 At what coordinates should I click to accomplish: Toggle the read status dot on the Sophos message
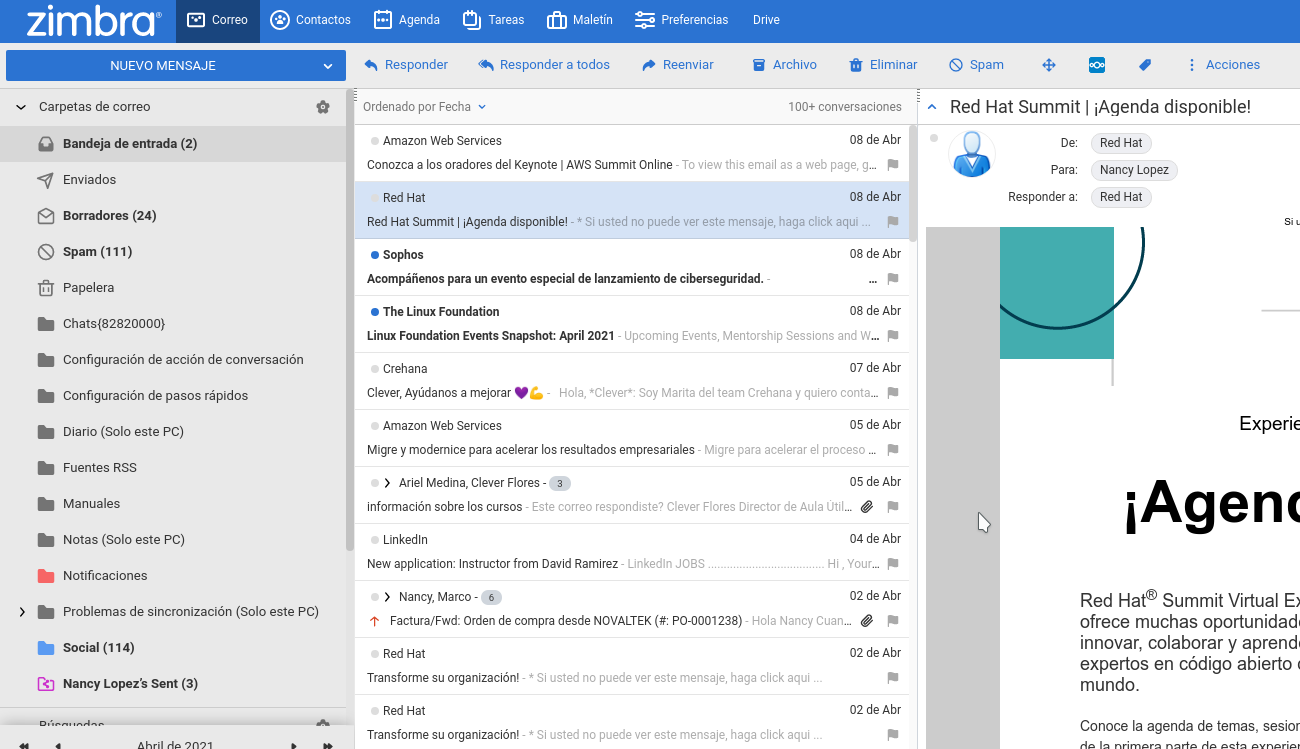click(375, 255)
